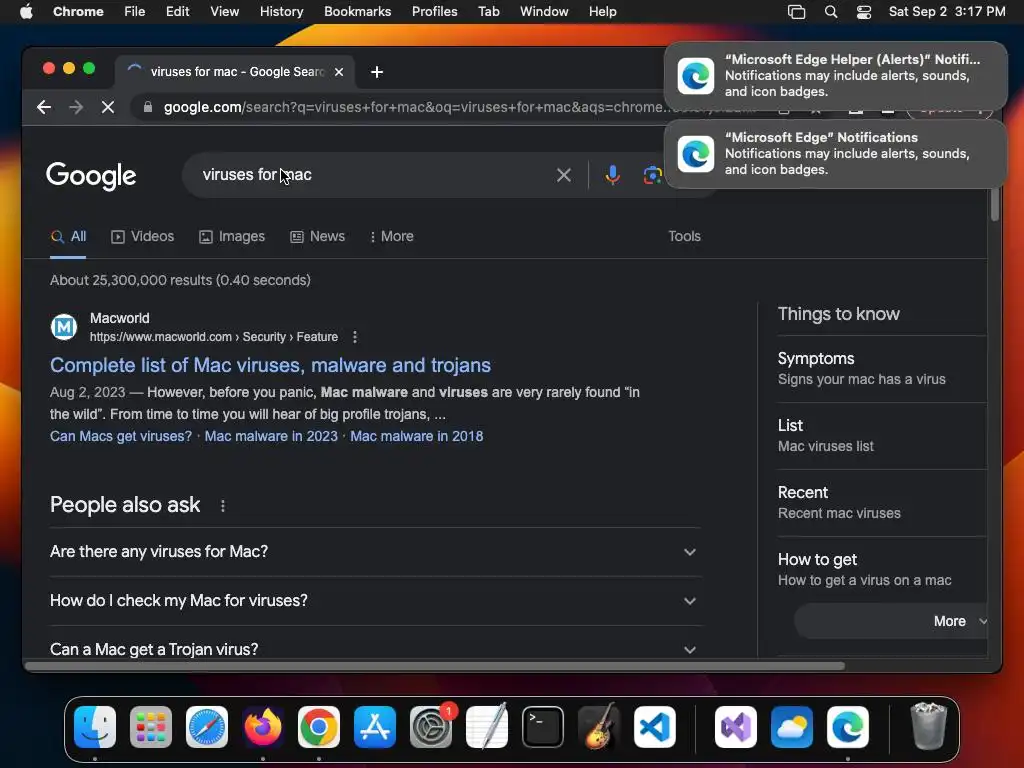The width and height of the screenshot is (1024, 768).
Task: Open Macworld result options (three dots)
Action: pyautogui.click(x=355, y=337)
